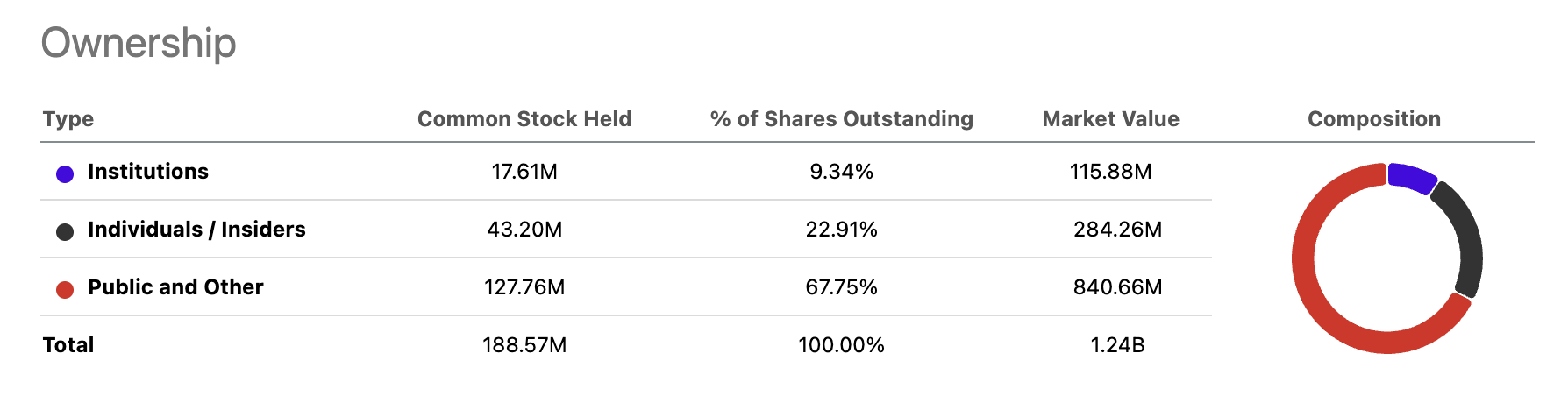Select the Public and Other row label
The width and height of the screenshot is (1568, 396).
tap(175, 287)
